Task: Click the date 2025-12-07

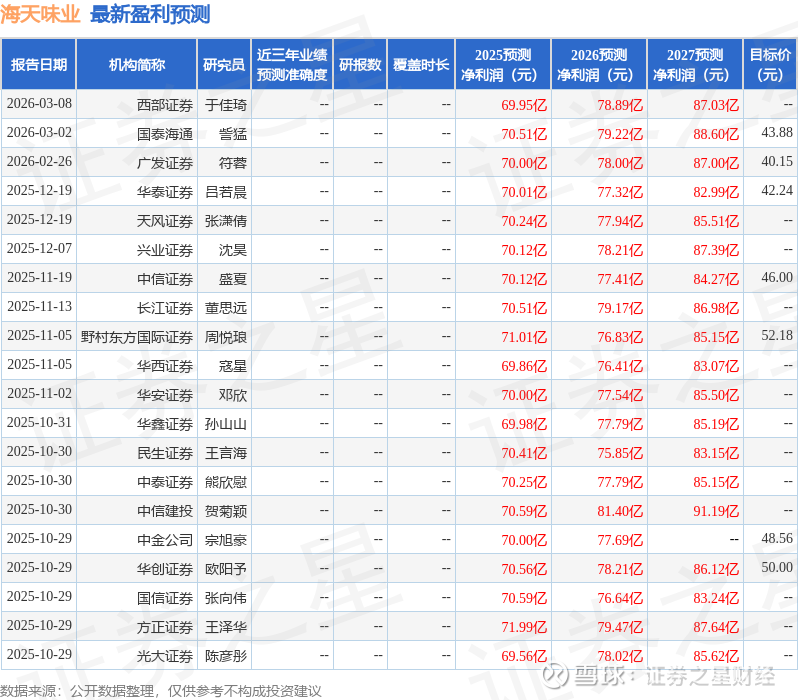Action: tap(39, 248)
